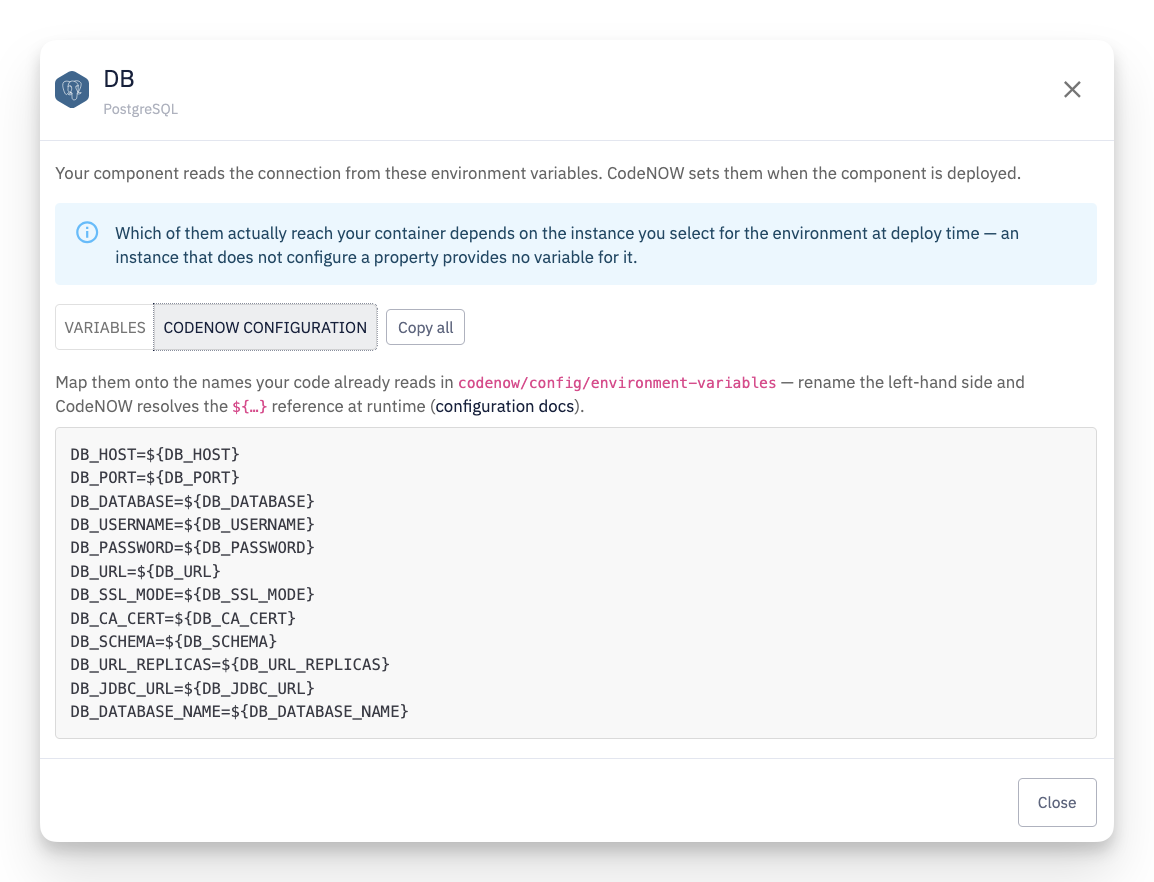Image resolution: width=1154 pixels, height=882 pixels.
Task: Click the DB_SCHEMA=${DB_SCHEMA} line
Action: coord(174,641)
